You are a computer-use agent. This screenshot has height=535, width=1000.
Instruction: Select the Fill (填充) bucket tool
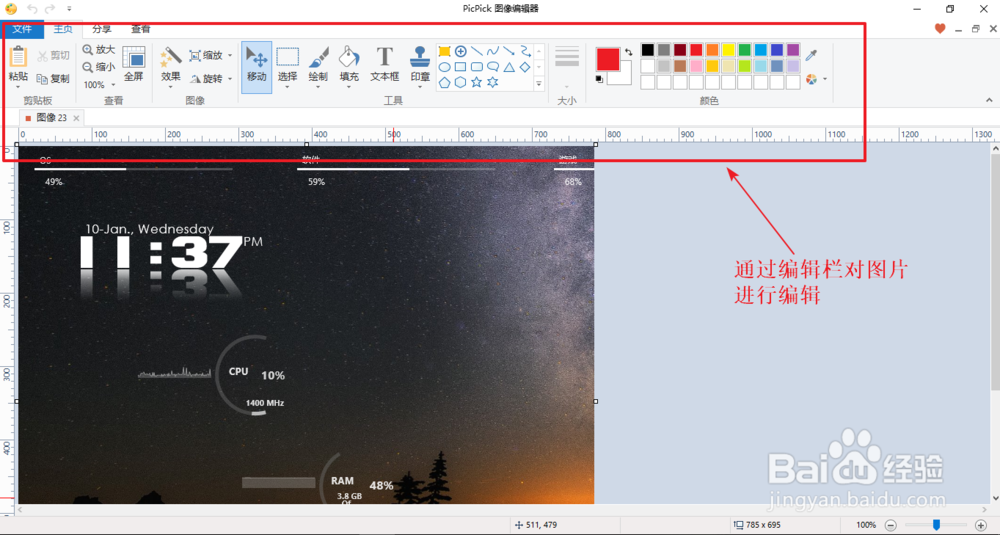349,66
